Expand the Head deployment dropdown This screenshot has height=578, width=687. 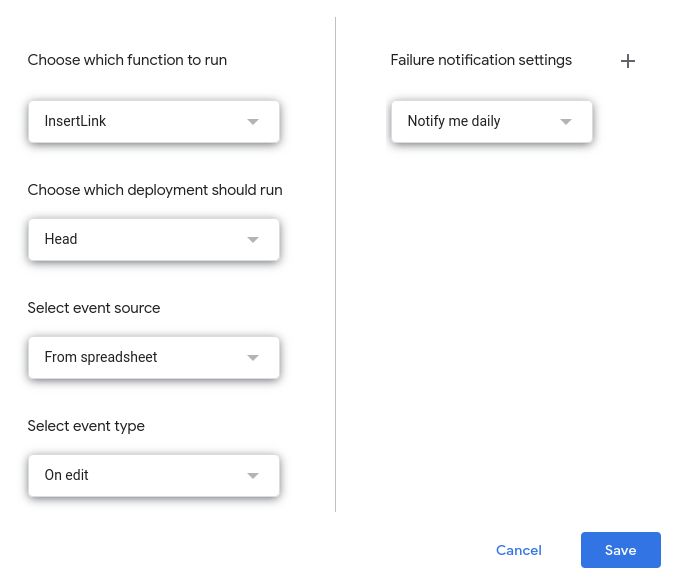coord(153,240)
